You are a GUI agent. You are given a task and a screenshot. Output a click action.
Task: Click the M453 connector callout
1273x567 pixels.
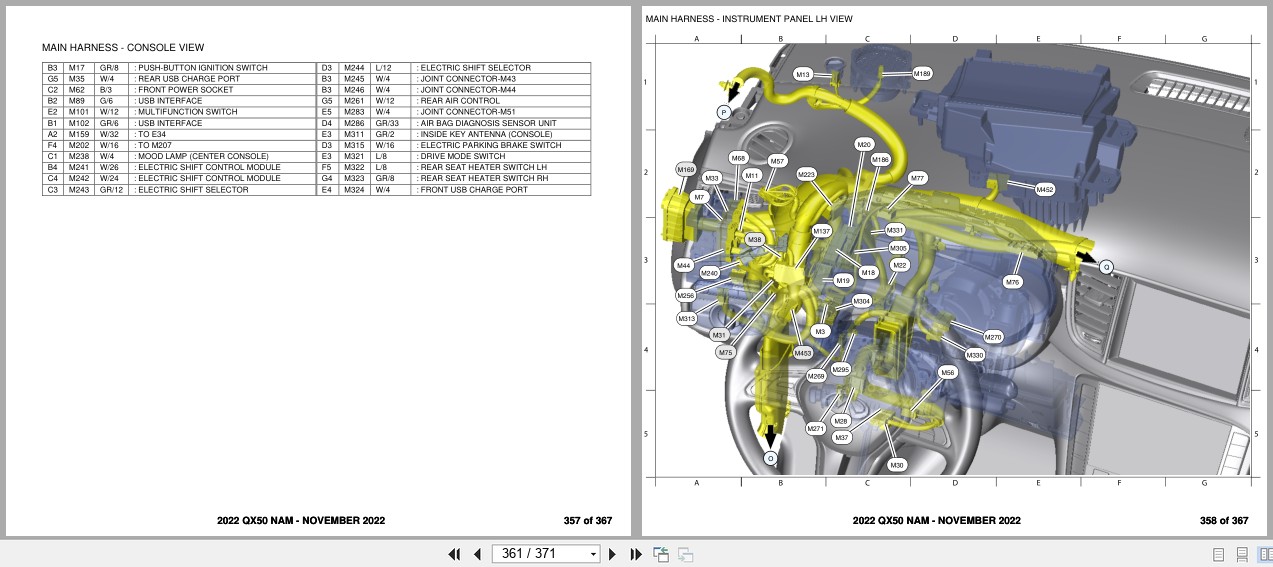tap(803, 353)
